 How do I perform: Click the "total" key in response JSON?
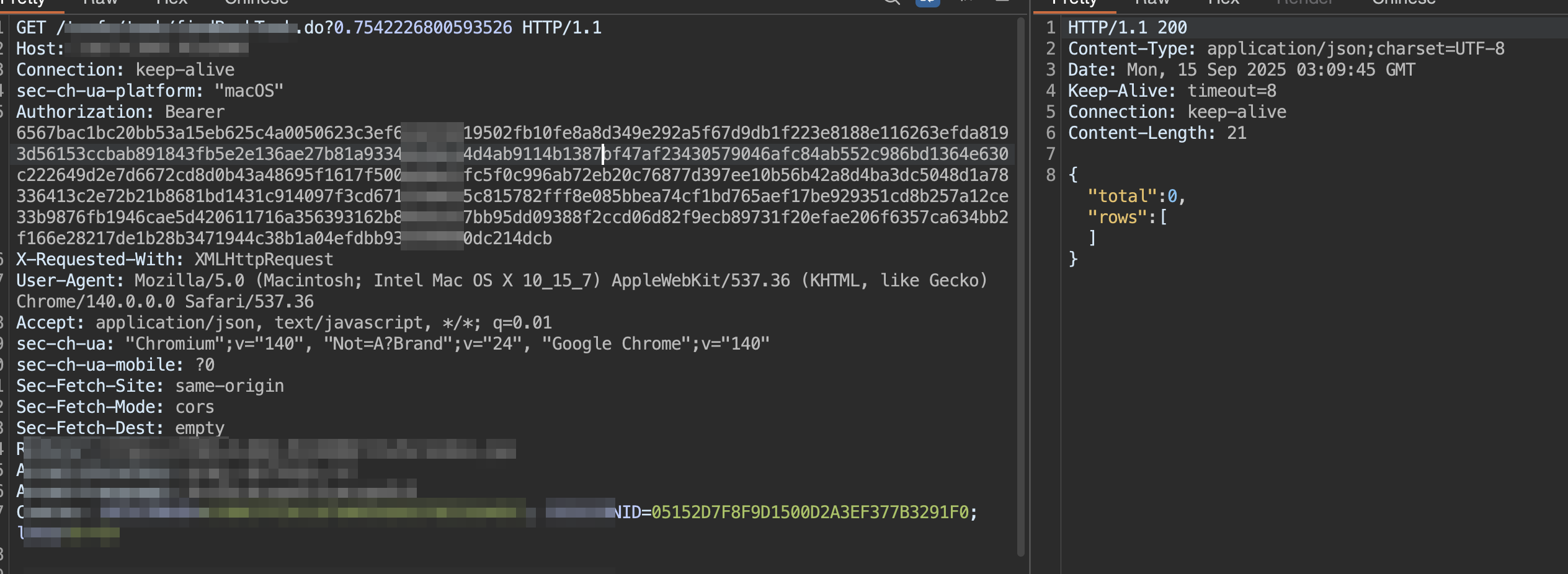click(1122, 196)
